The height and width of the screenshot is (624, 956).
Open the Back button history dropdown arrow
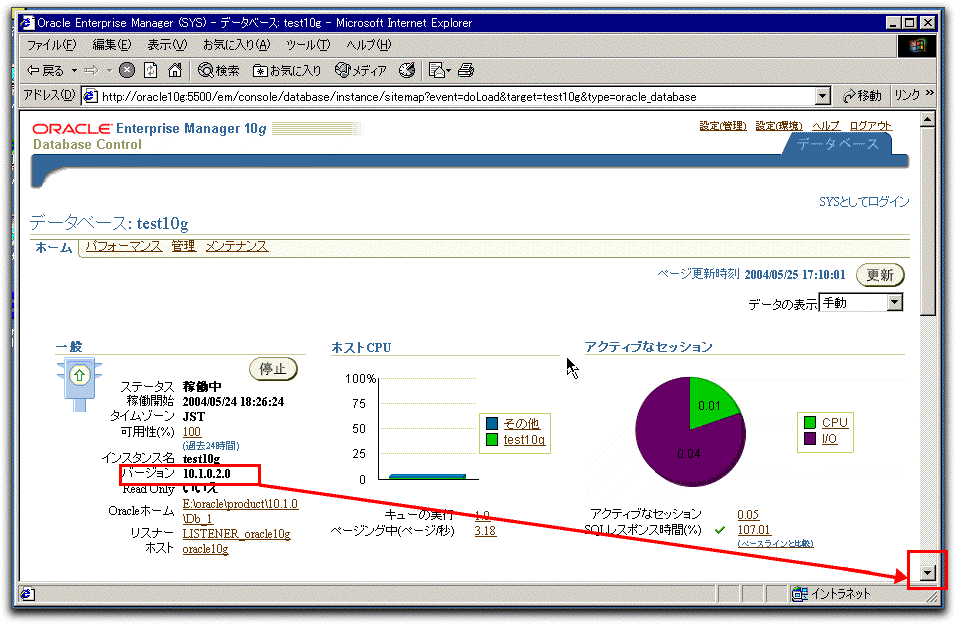[x=74, y=71]
